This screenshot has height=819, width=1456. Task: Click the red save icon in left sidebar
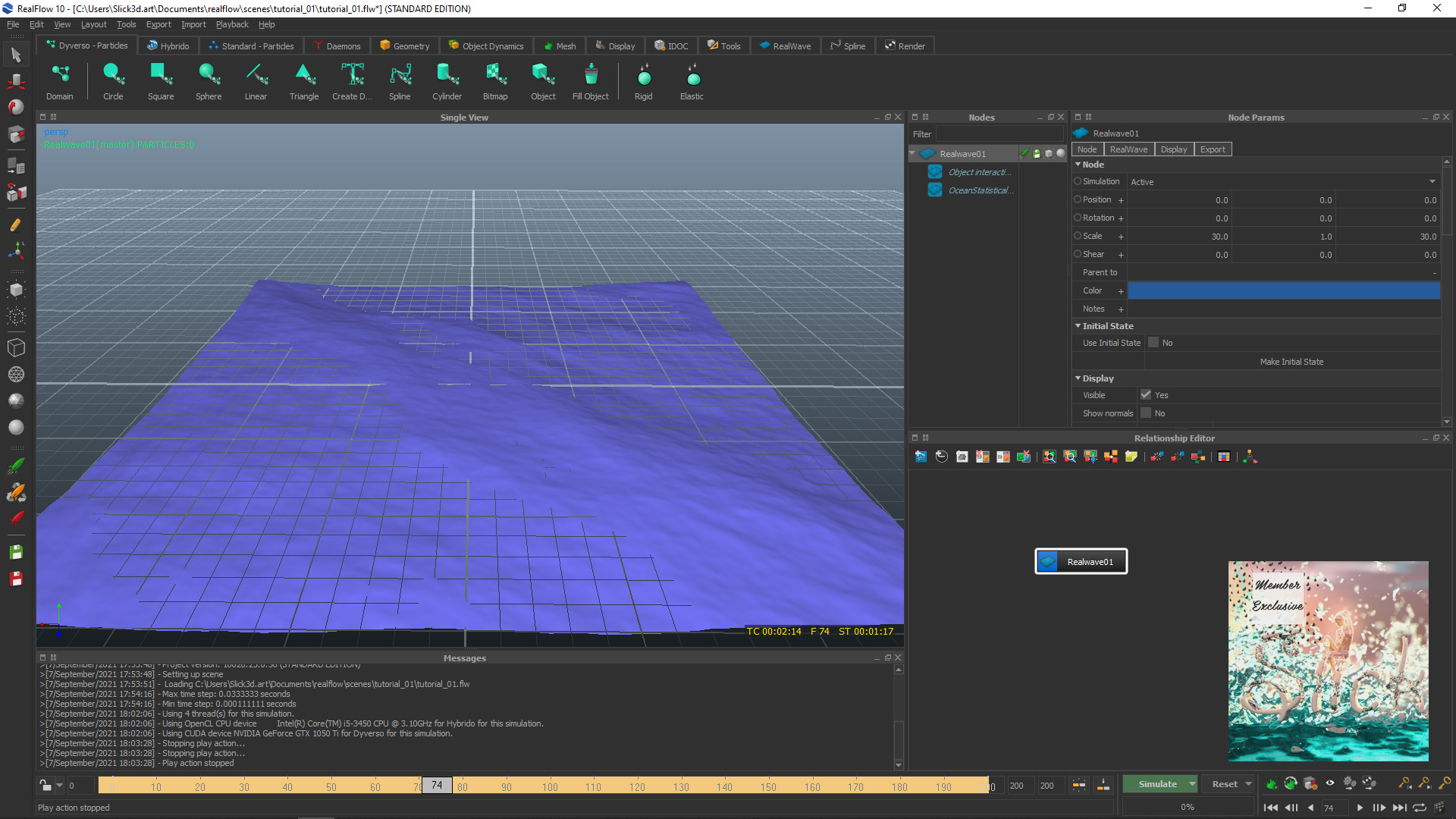[x=16, y=579]
